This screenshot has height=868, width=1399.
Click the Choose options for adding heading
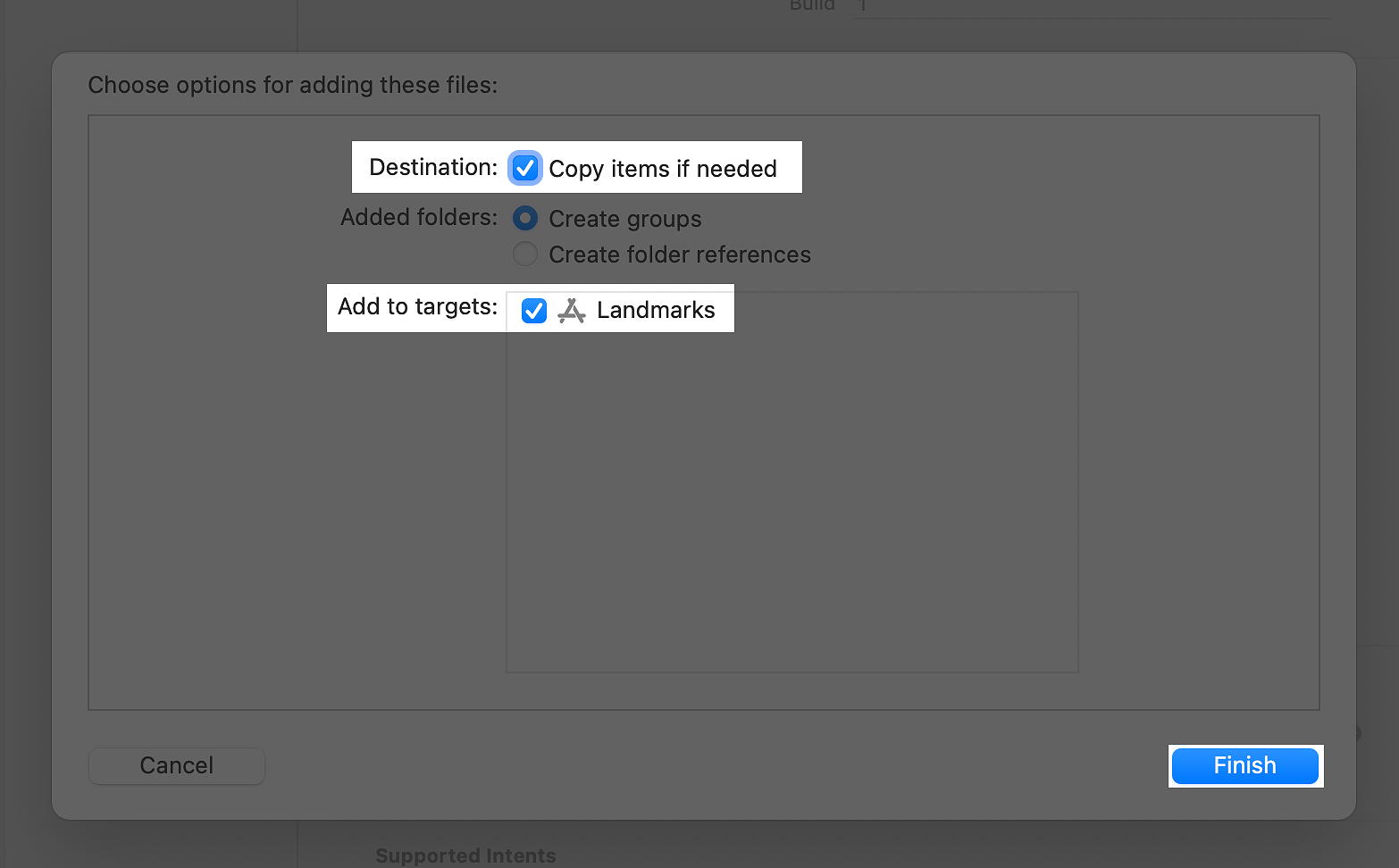pyautogui.click(x=293, y=85)
